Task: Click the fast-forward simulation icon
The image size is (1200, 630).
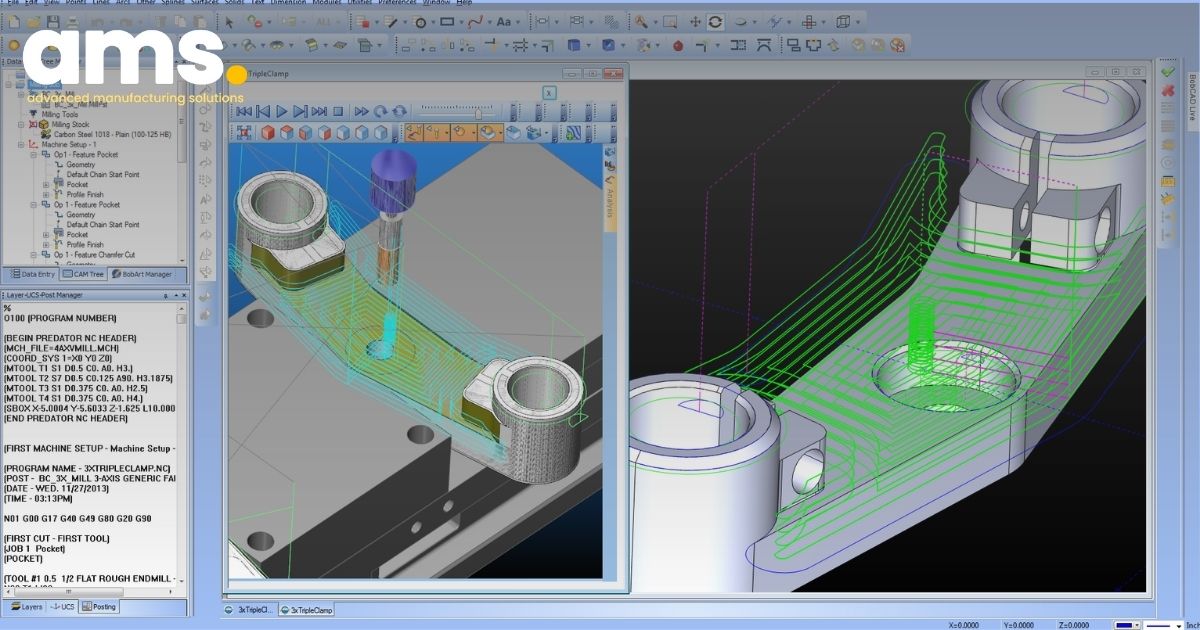Action: click(x=361, y=110)
